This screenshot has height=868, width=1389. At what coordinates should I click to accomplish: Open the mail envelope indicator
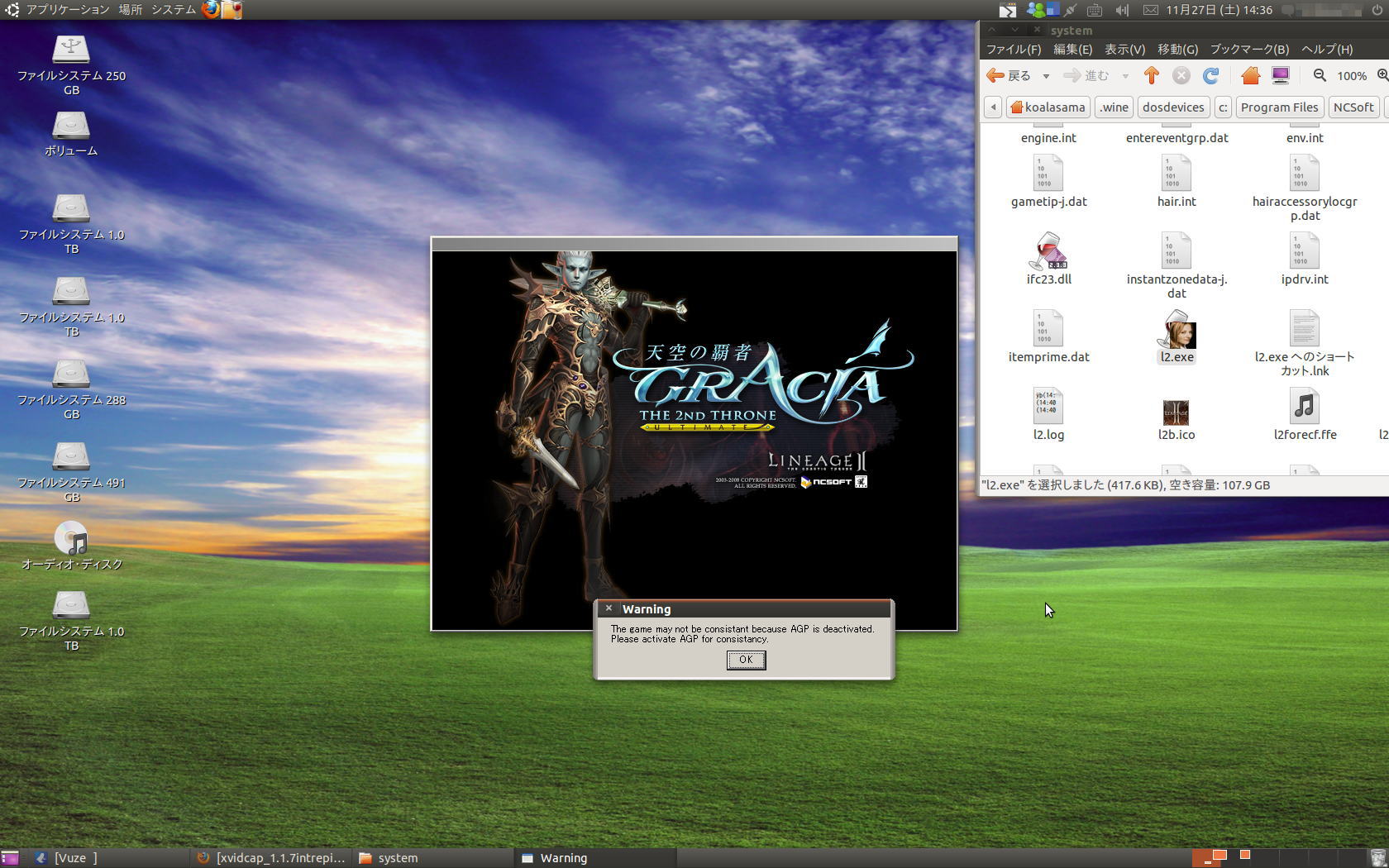pyautogui.click(x=1150, y=10)
